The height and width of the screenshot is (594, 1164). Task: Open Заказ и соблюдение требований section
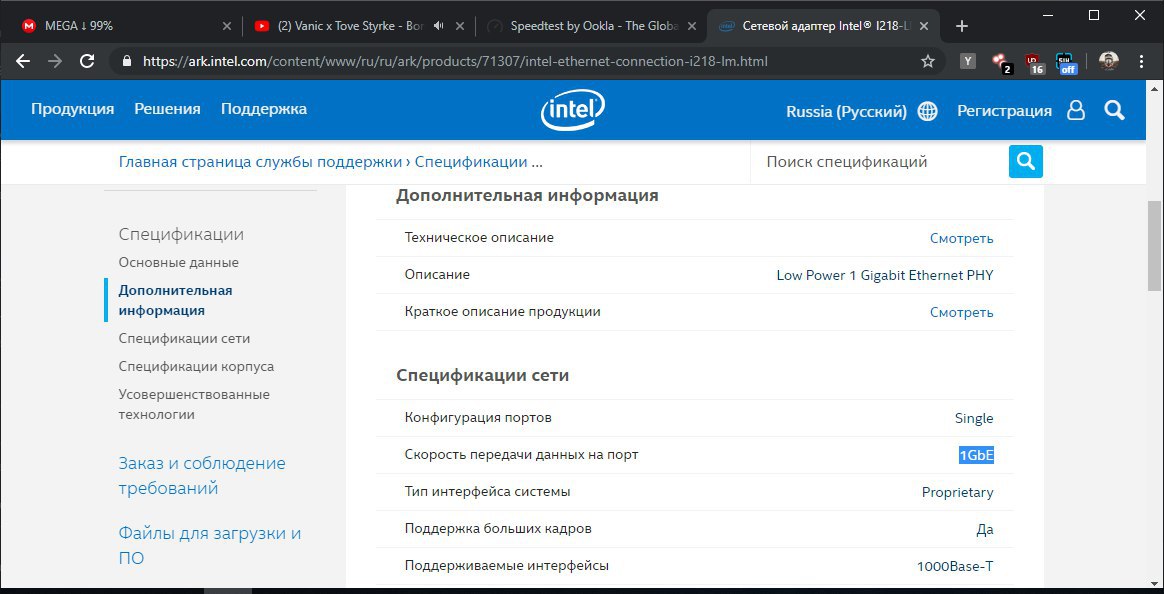click(202, 476)
